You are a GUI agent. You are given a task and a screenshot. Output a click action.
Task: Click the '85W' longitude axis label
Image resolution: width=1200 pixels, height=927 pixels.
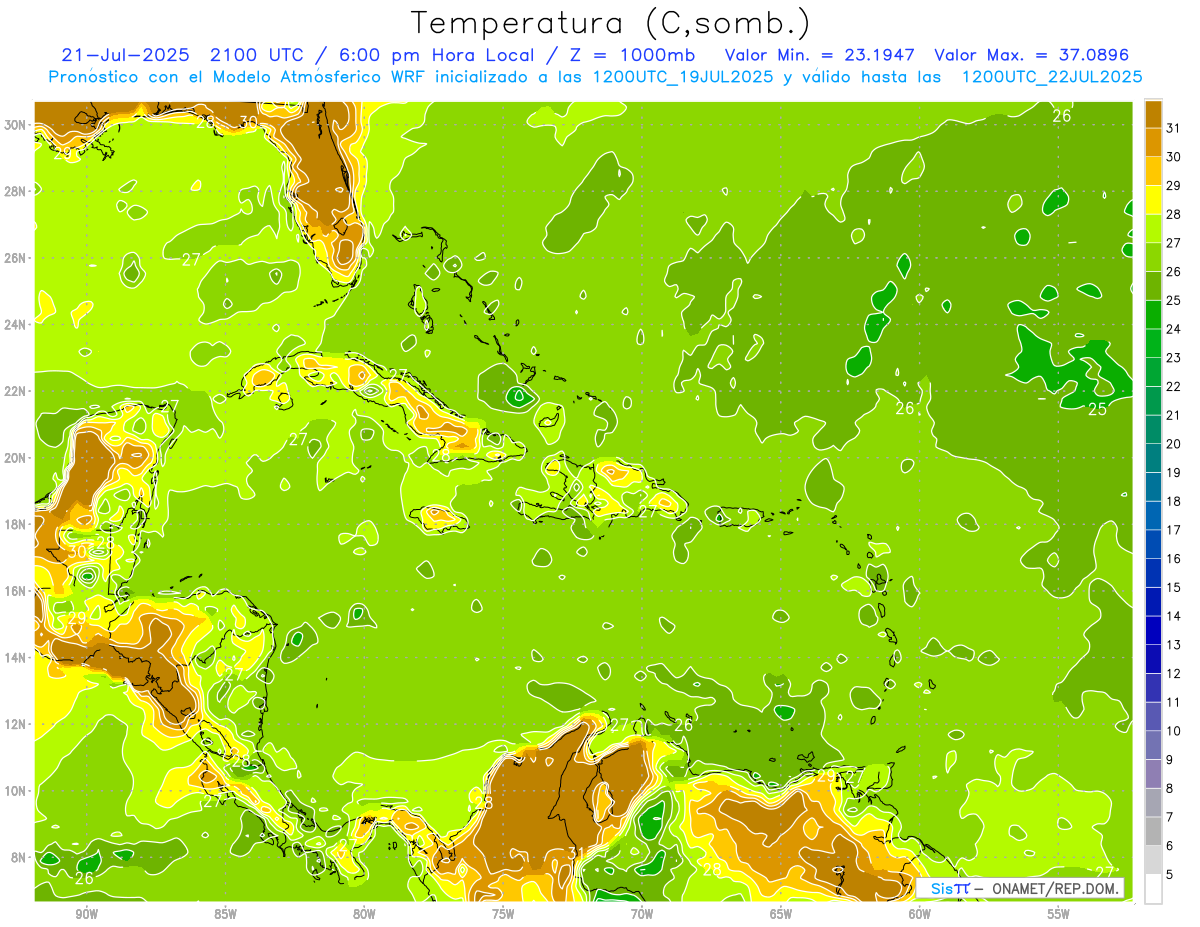click(225, 914)
